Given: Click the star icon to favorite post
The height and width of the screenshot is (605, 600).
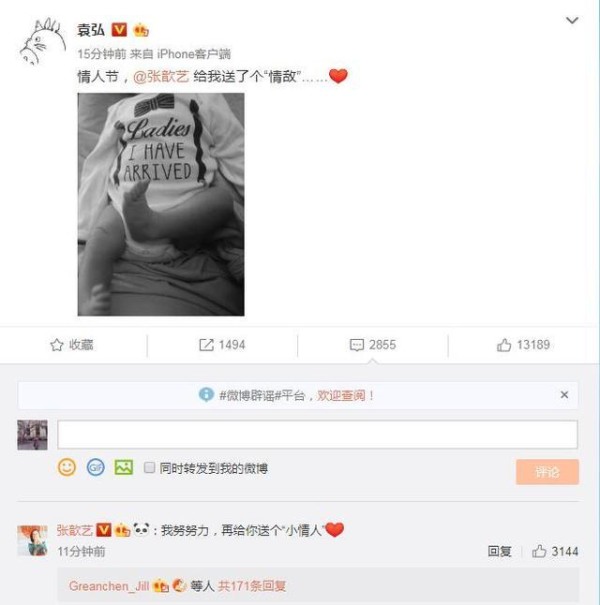Looking at the screenshot, I should [x=57, y=345].
